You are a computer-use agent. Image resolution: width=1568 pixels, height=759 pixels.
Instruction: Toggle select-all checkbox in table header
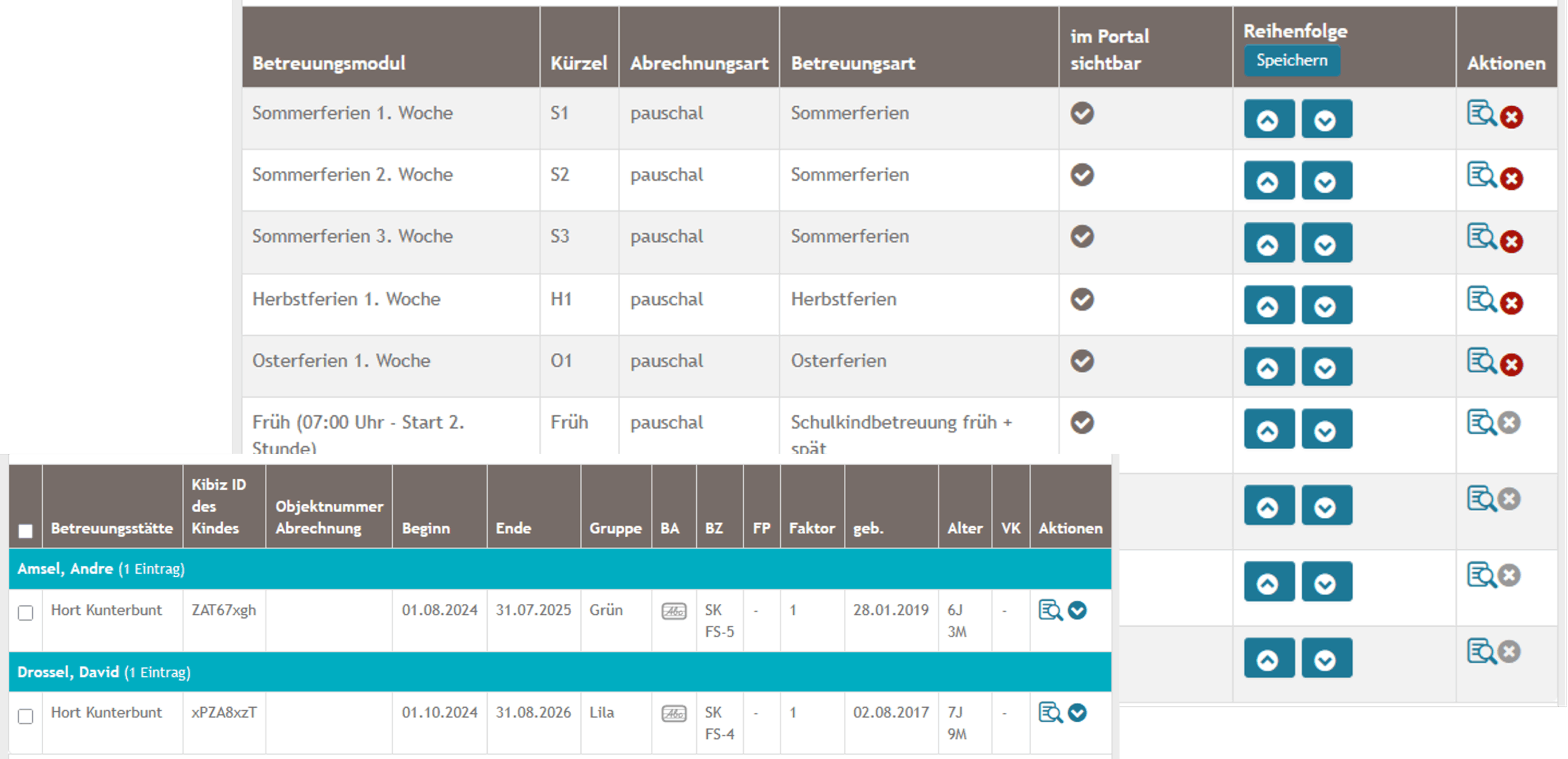click(x=26, y=531)
